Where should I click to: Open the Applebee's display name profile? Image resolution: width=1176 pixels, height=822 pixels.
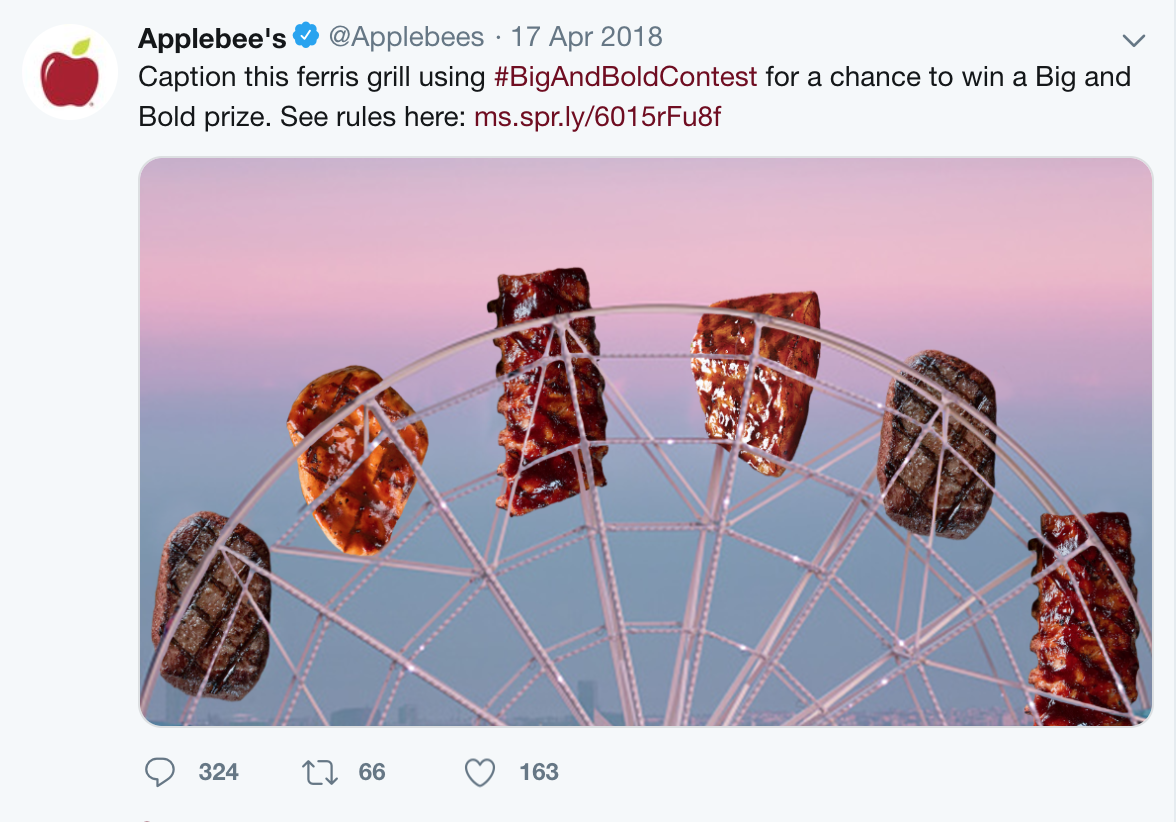(x=212, y=37)
